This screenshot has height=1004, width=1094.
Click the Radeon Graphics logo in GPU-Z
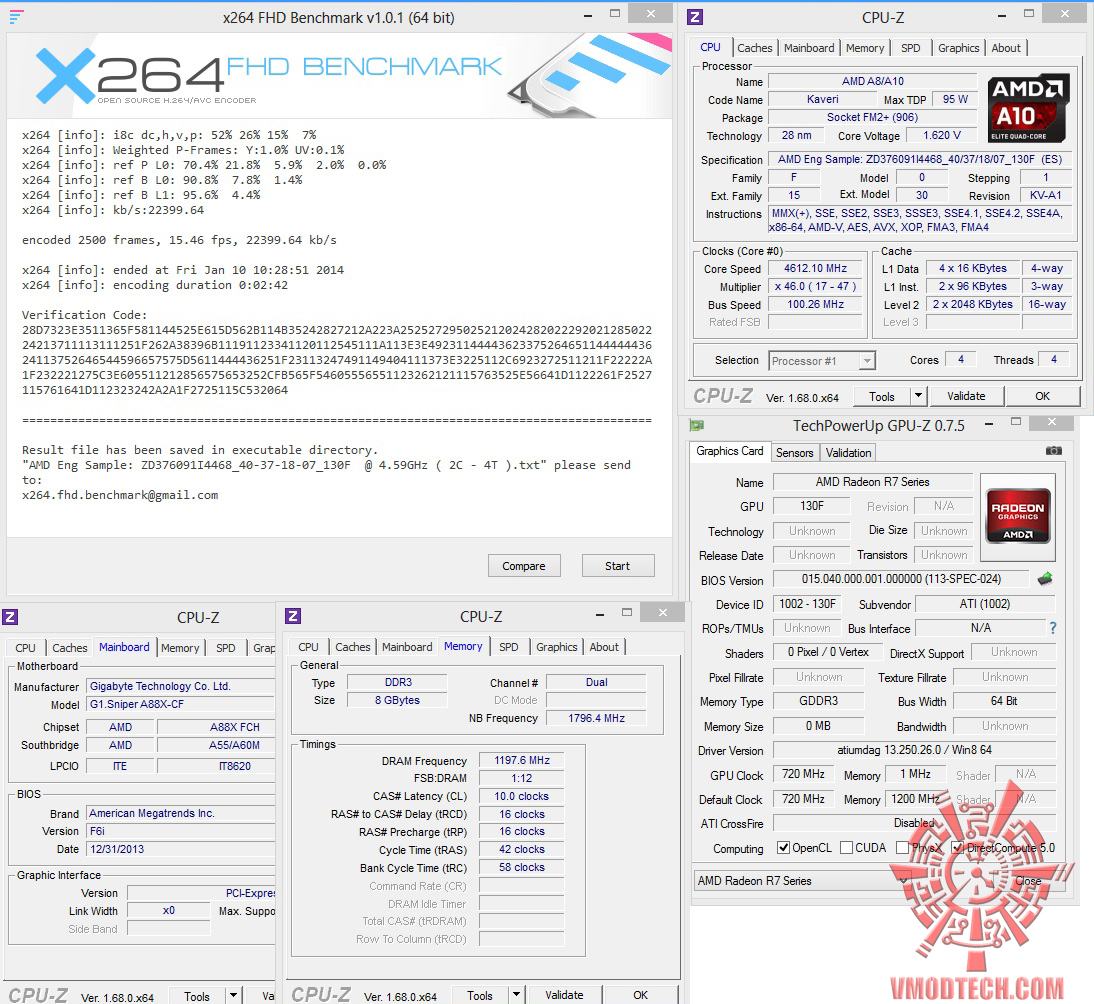pos(1017,517)
